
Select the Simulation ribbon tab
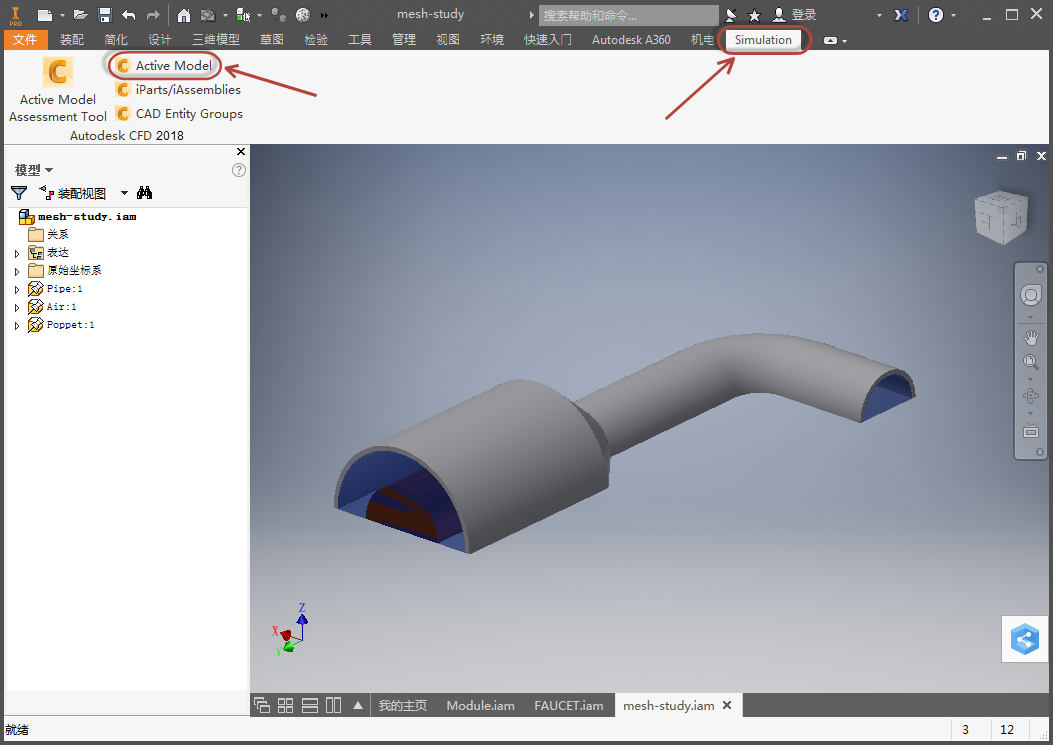coord(763,40)
